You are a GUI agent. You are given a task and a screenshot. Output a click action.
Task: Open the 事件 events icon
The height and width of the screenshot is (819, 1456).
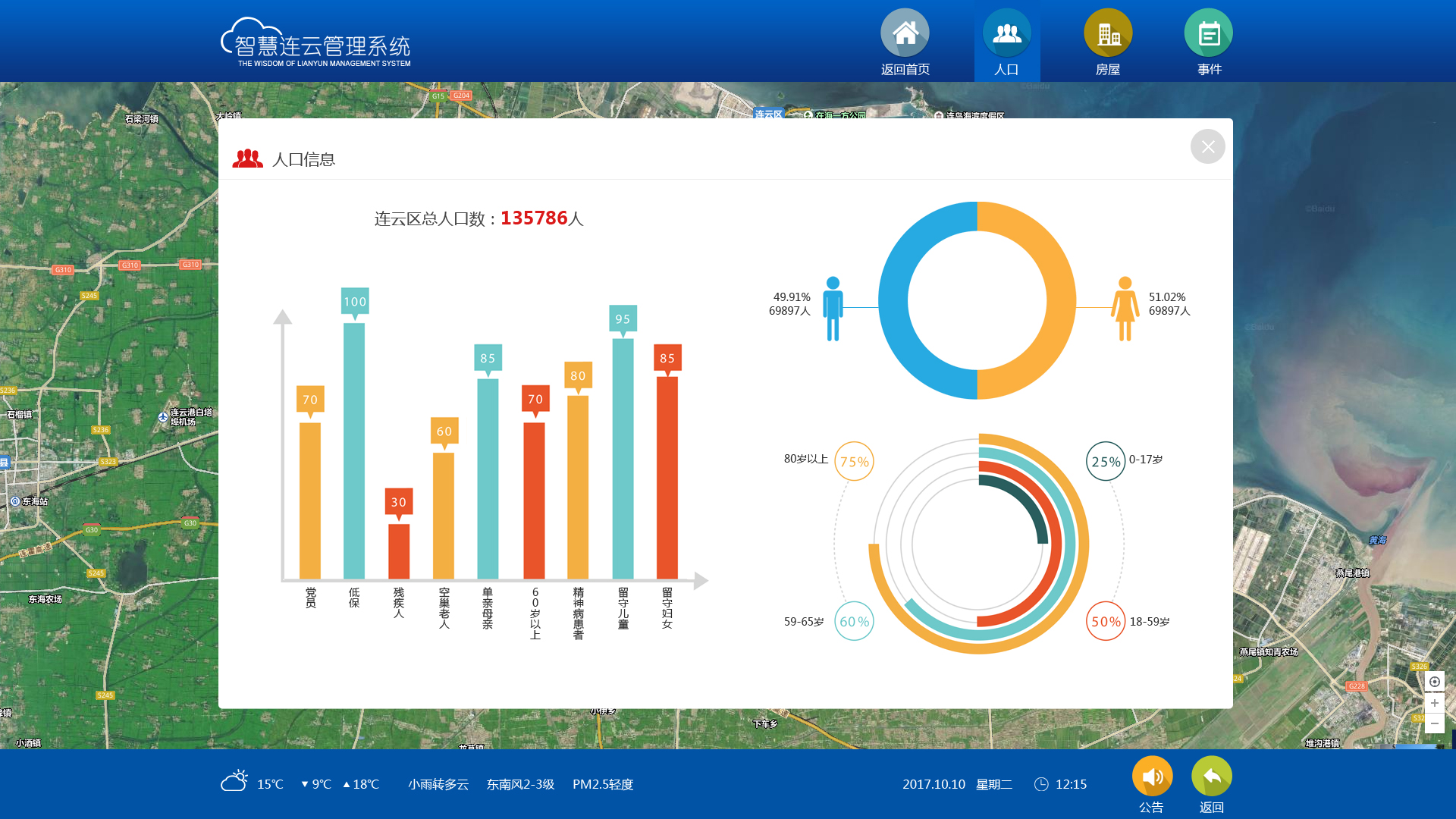pos(1209,33)
